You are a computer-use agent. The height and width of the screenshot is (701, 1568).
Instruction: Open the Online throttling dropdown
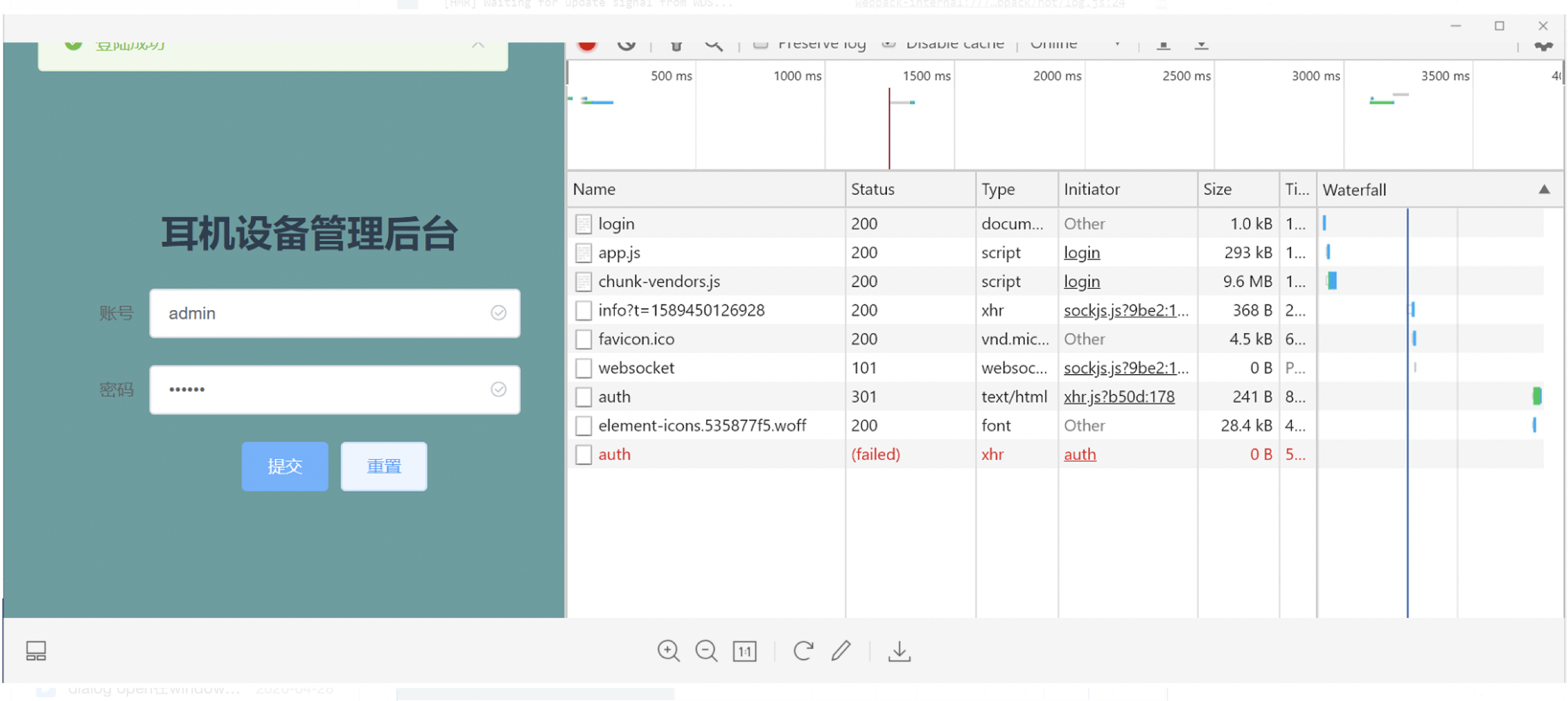coord(1075,45)
